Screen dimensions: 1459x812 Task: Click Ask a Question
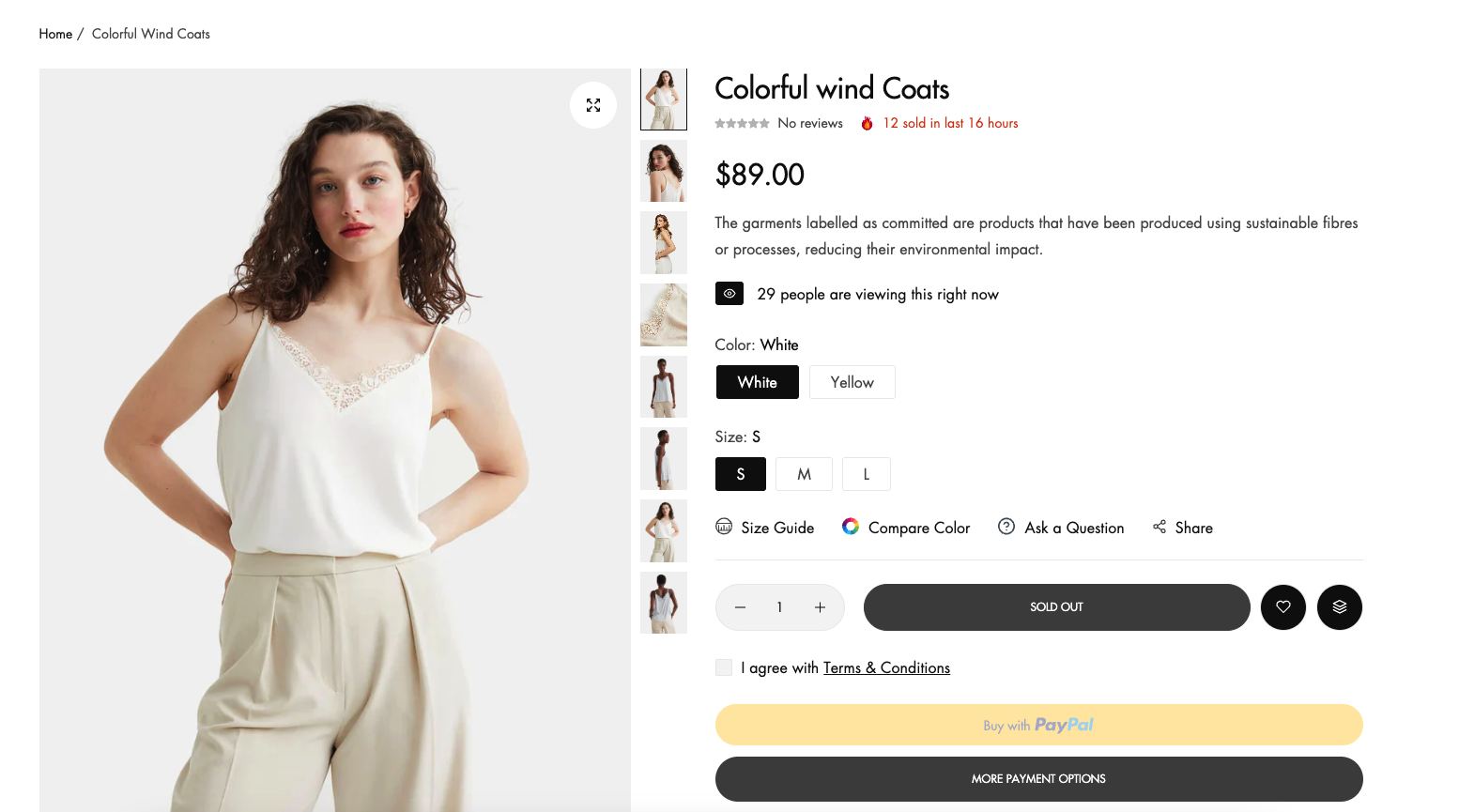click(x=1061, y=528)
